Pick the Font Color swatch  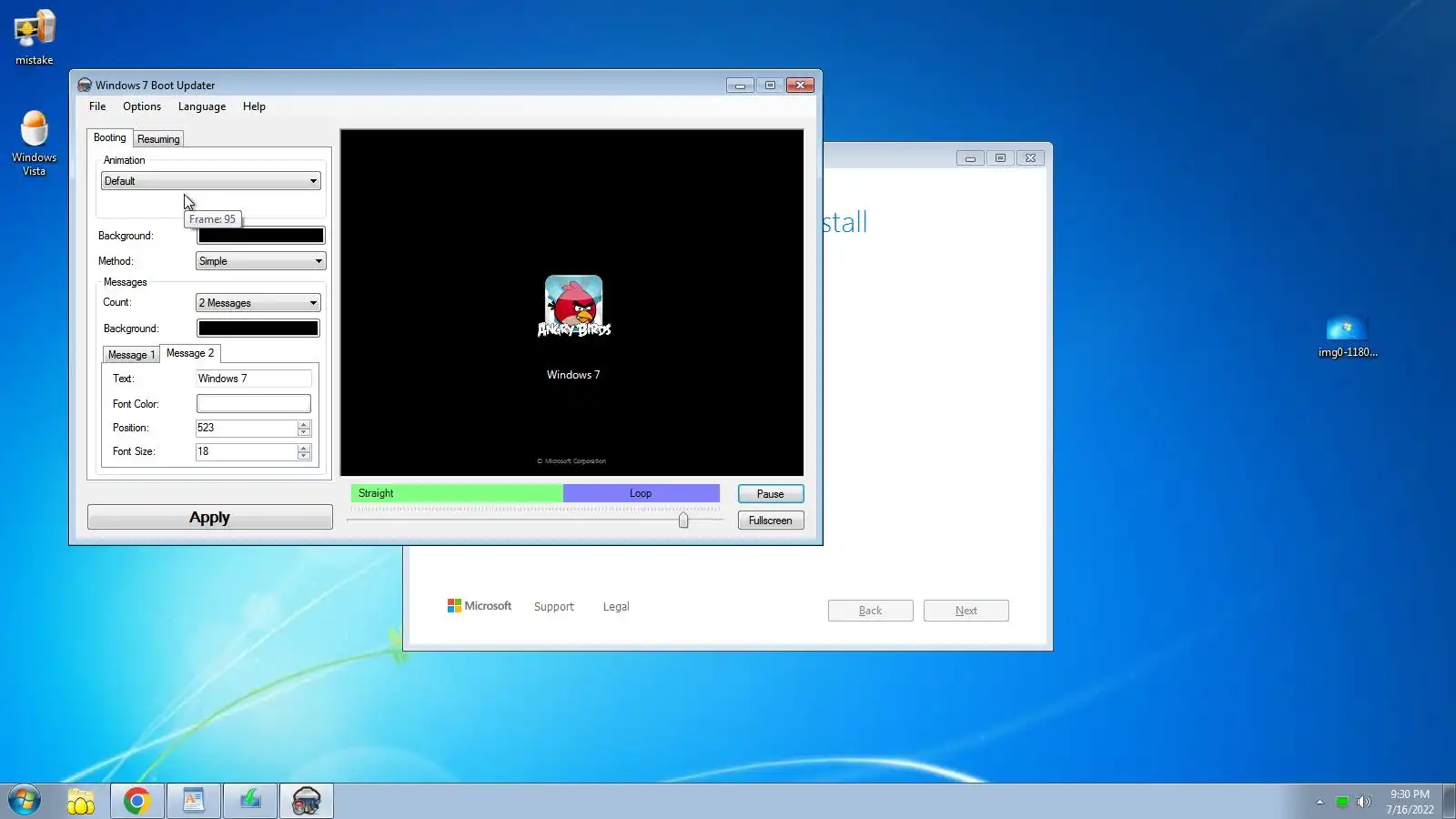254,404
